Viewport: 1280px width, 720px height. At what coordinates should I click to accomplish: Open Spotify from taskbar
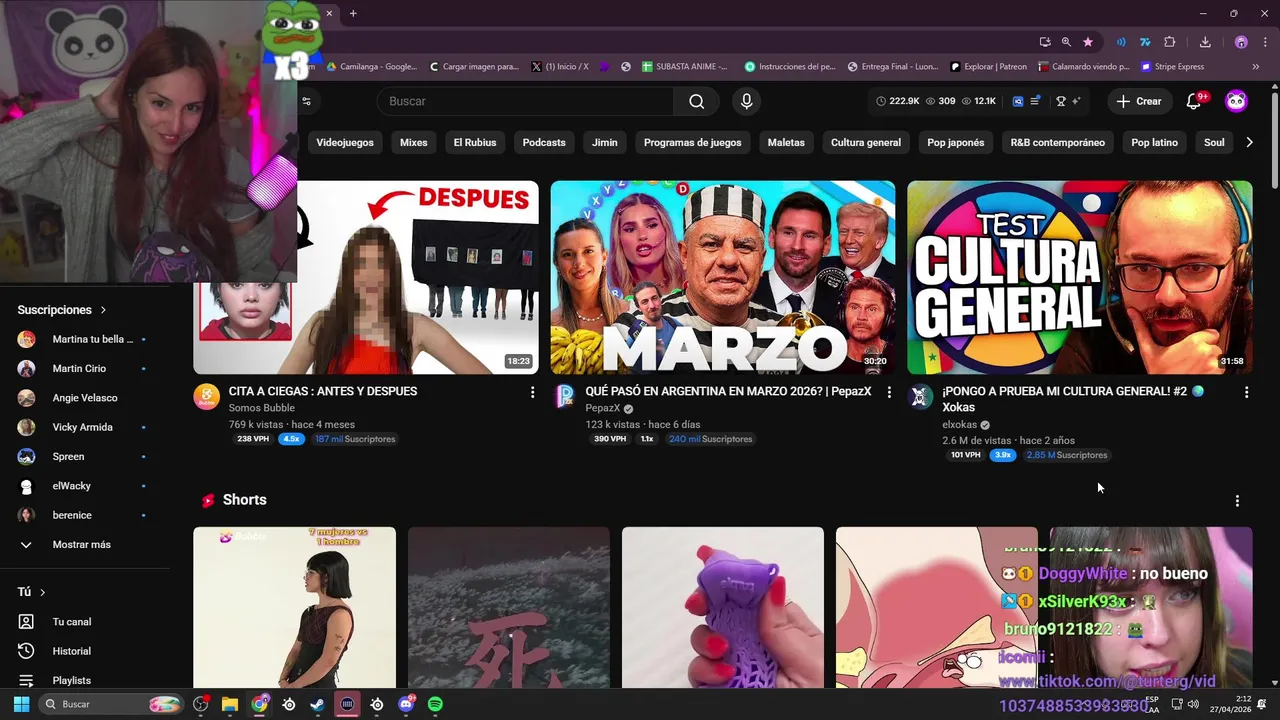coord(435,704)
